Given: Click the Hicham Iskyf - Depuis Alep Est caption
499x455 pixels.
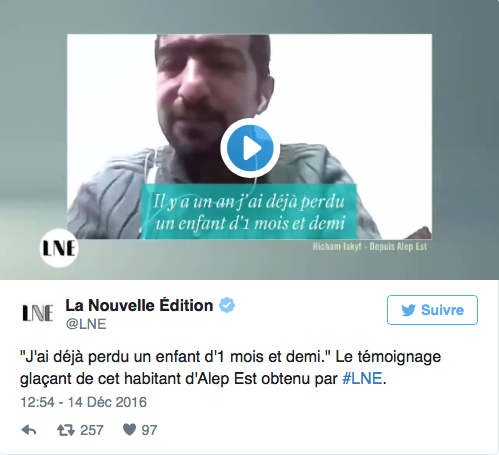Looking at the screenshot, I should click(x=370, y=247).
